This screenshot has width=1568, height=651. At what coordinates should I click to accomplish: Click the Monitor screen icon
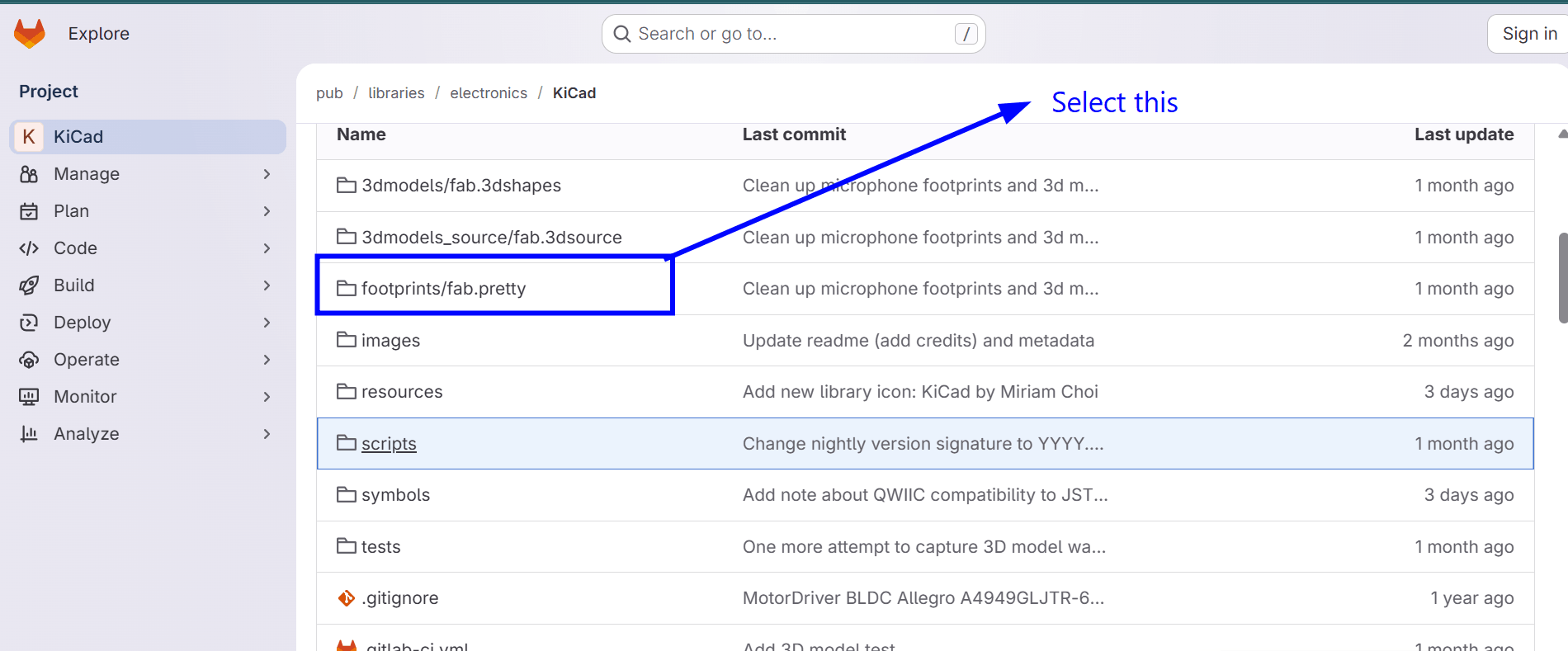click(x=29, y=397)
